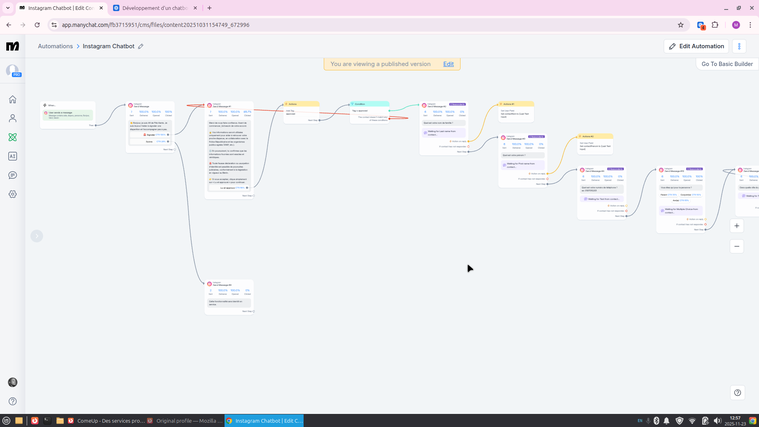Image resolution: width=759 pixels, height=427 pixels.
Task: Click the Edit Automation button
Action: 696,46
